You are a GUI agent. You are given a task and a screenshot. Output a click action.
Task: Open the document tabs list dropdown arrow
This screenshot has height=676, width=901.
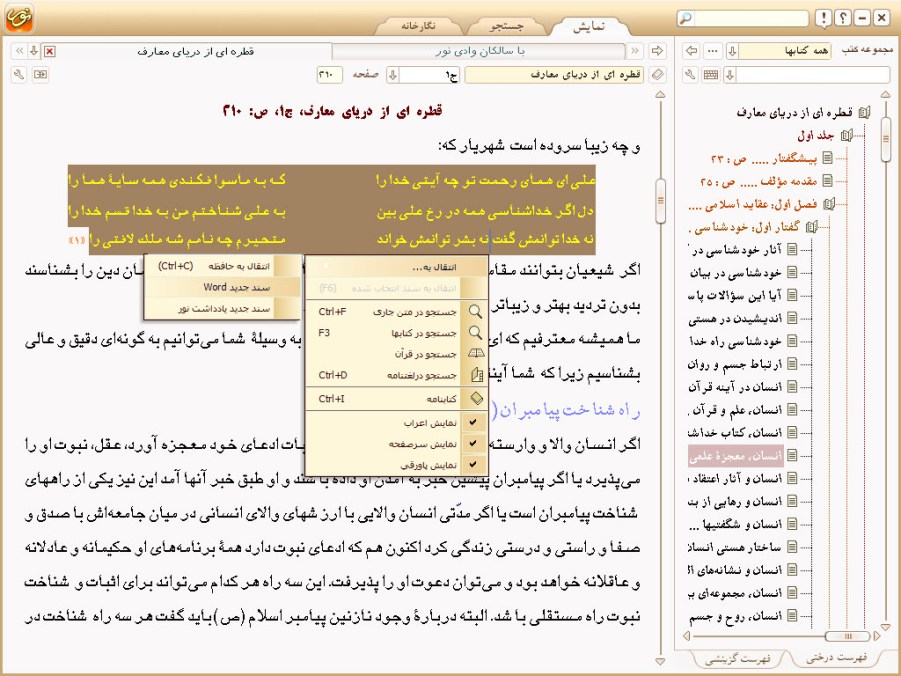pyautogui.click(x=34, y=51)
